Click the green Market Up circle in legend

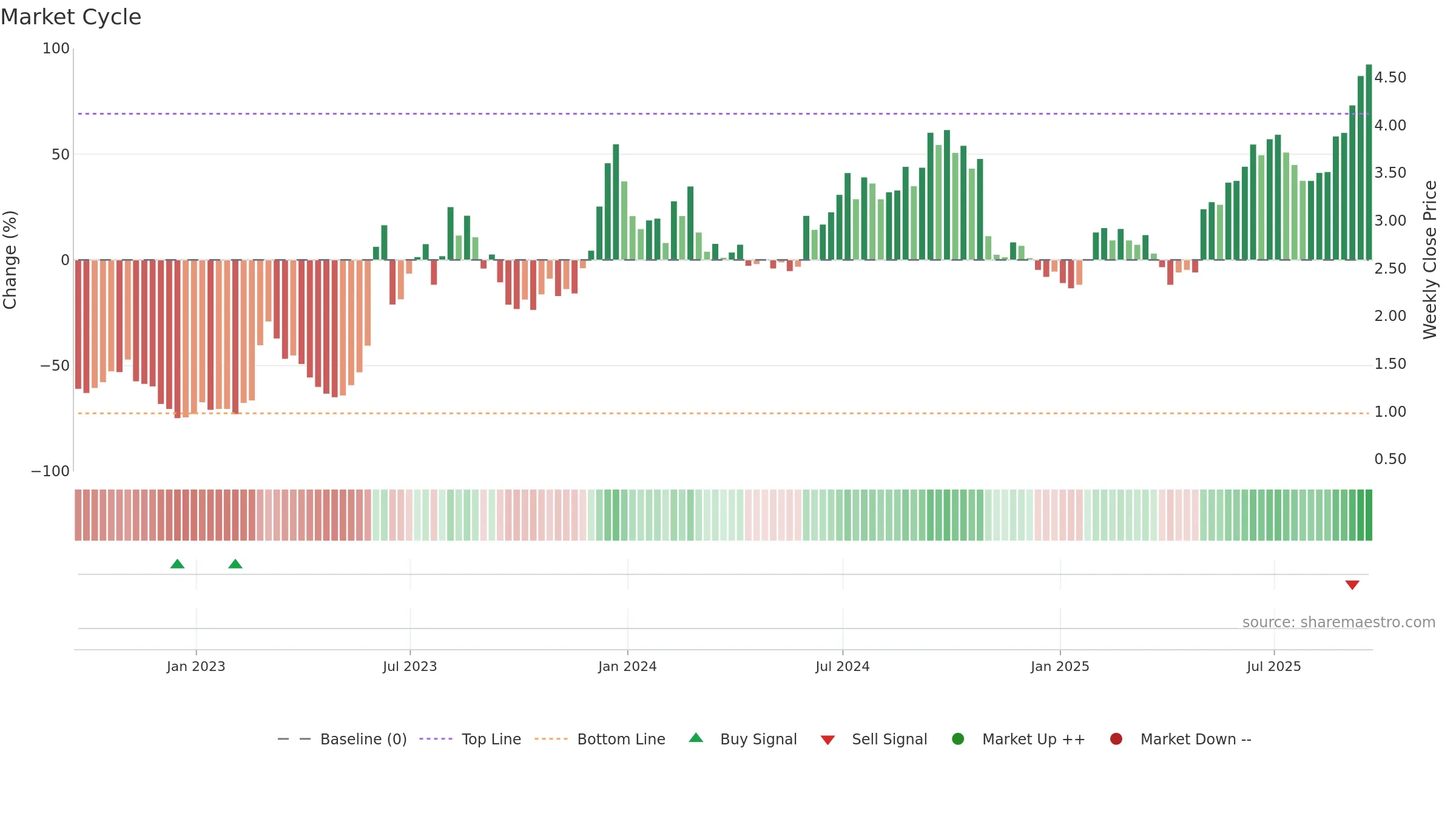pos(958,738)
